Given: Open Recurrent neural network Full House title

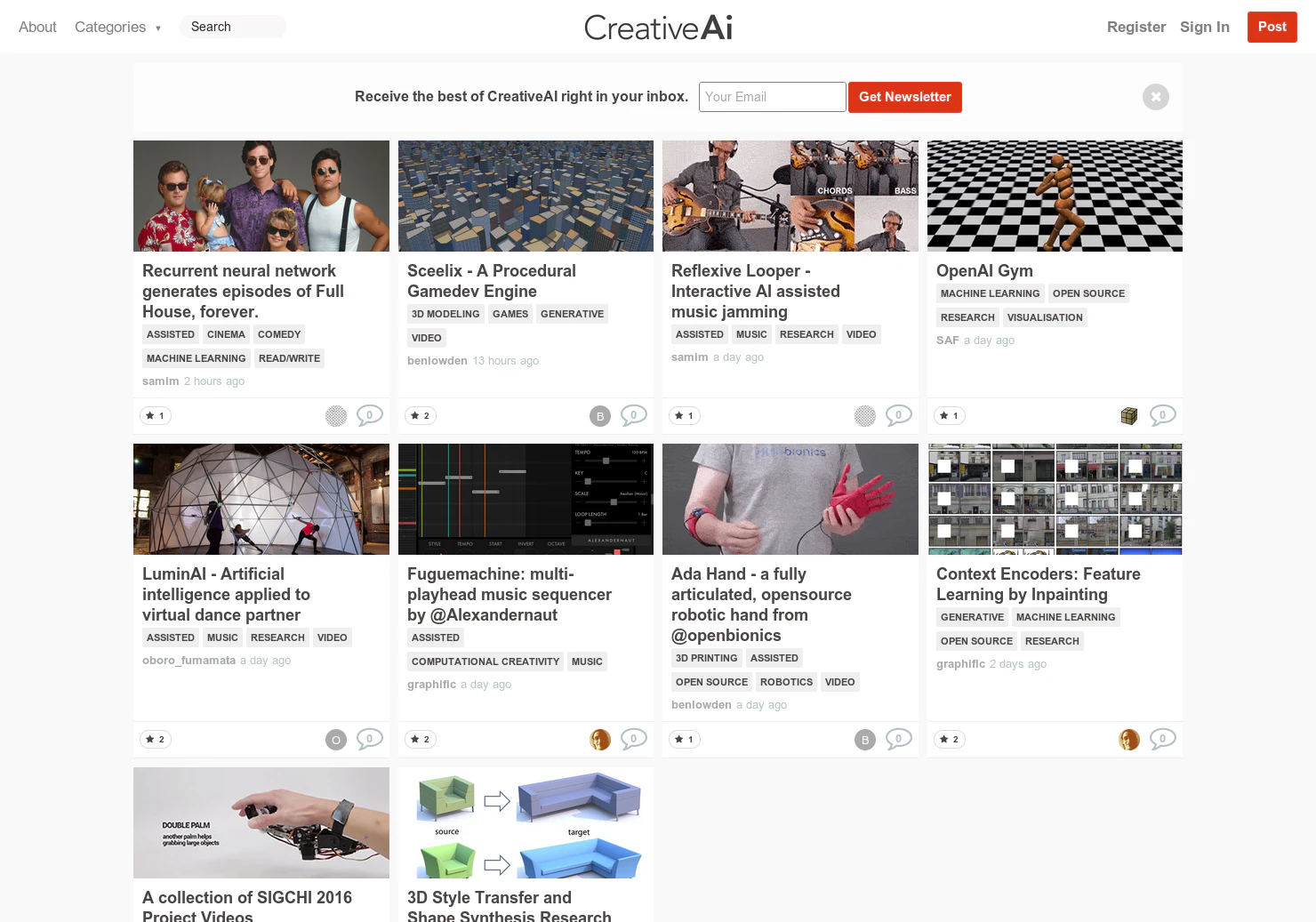Looking at the screenshot, I should (x=243, y=291).
